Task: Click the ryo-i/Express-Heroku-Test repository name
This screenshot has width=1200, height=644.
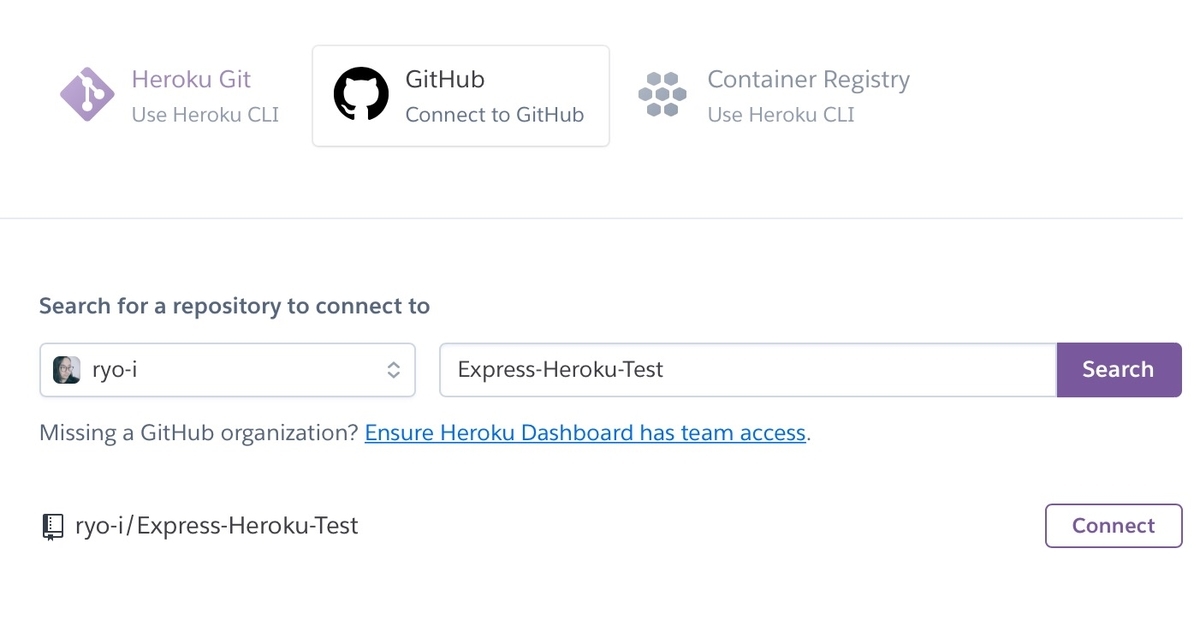Action: click(x=217, y=525)
